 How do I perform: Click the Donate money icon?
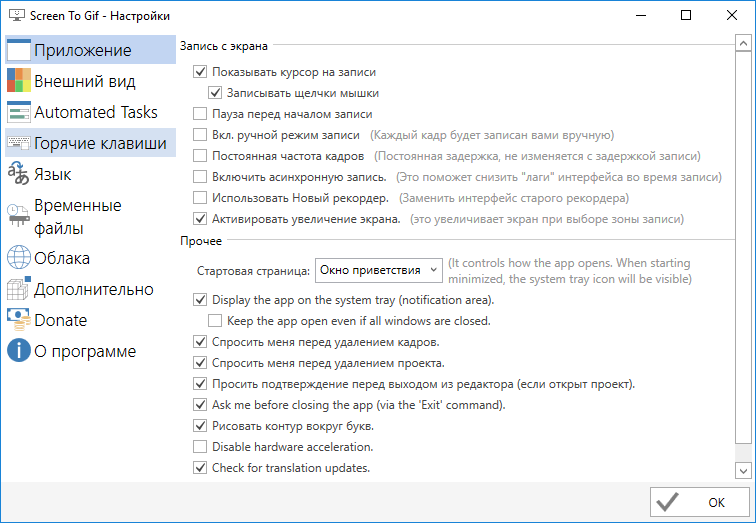click(x=19, y=319)
